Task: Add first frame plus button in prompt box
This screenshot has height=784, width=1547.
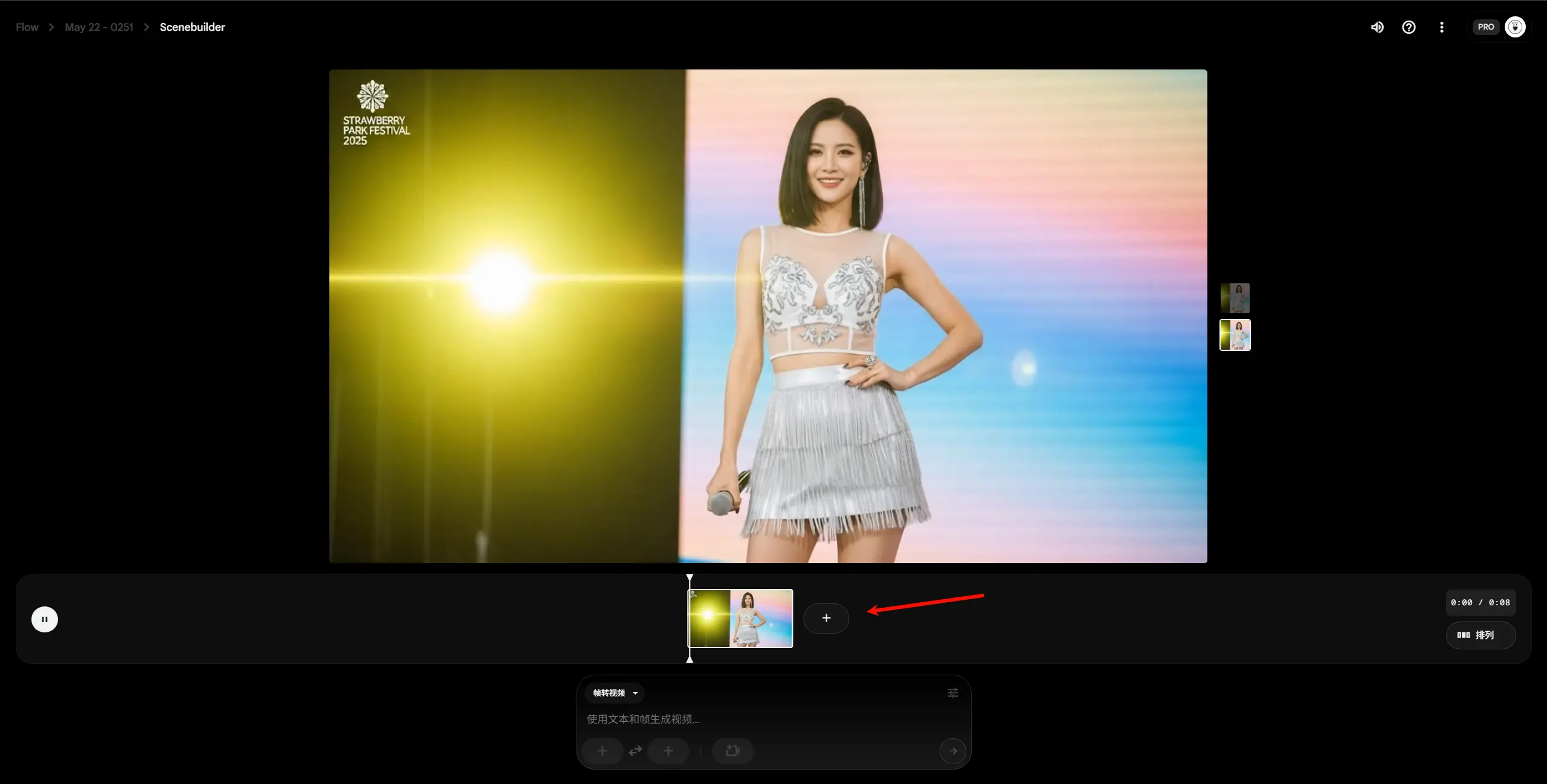Action: tap(602, 751)
